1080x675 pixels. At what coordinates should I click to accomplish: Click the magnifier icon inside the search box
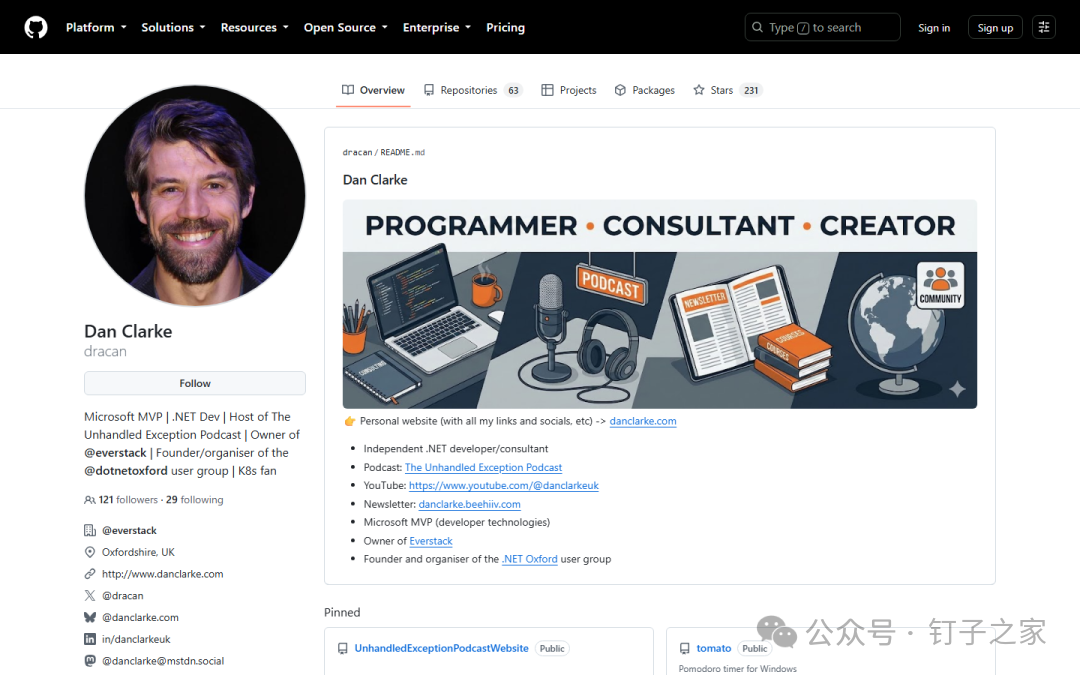(x=757, y=27)
